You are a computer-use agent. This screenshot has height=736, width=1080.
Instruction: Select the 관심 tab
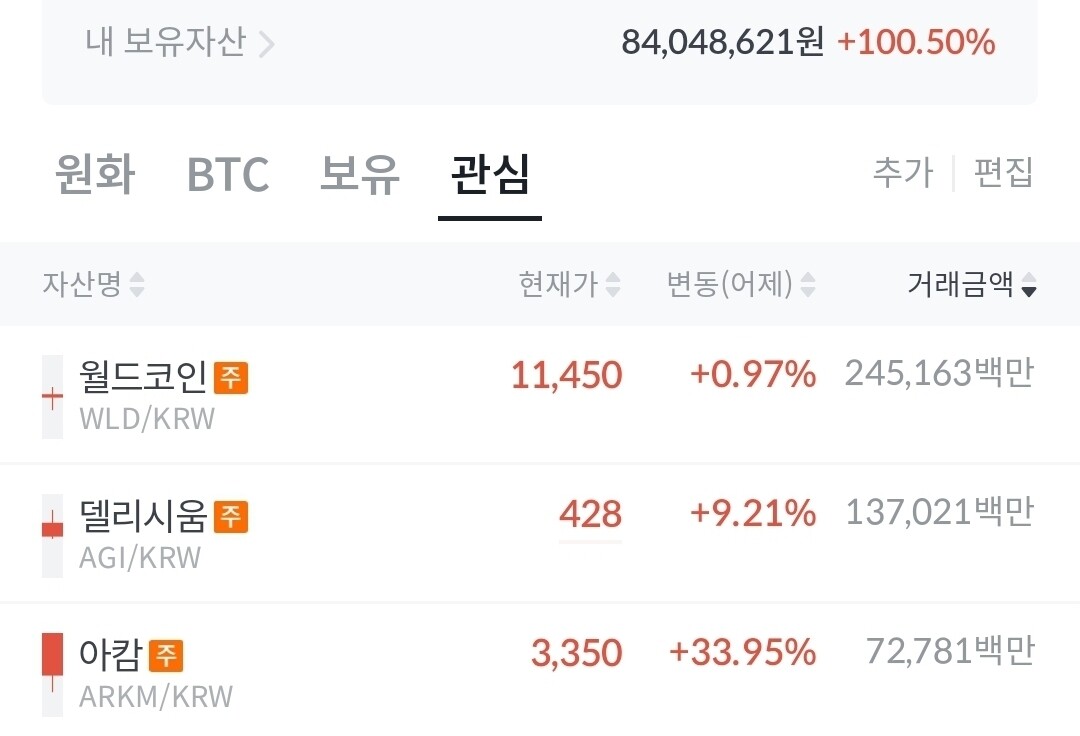(x=490, y=175)
